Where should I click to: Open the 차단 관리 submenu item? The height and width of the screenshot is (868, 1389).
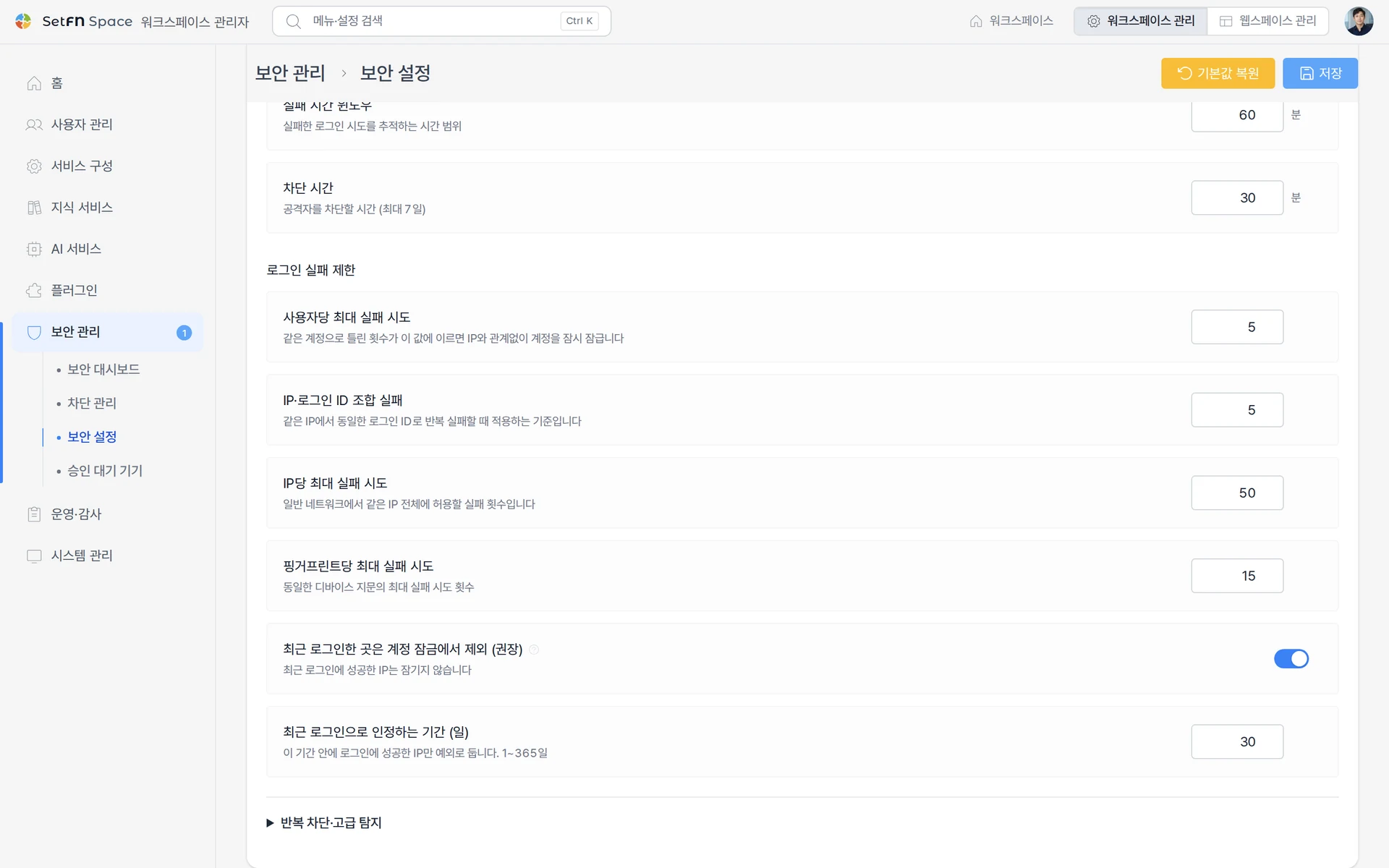pos(92,403)
